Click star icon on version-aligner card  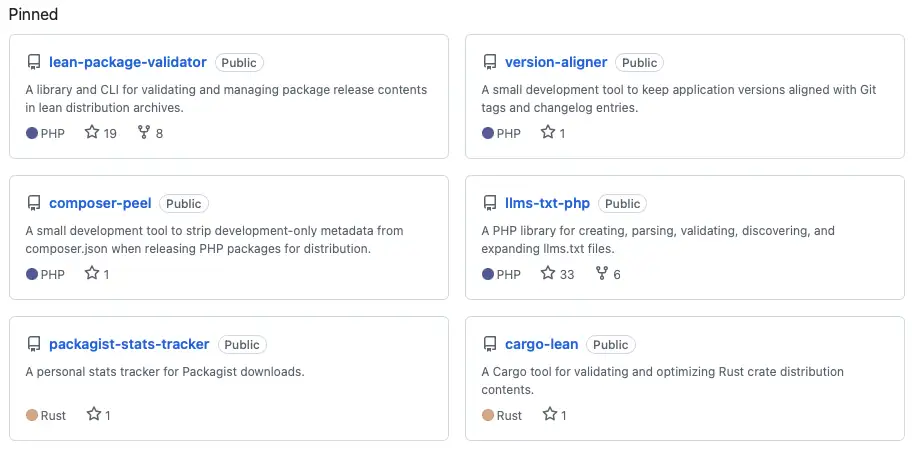(548, 132)
